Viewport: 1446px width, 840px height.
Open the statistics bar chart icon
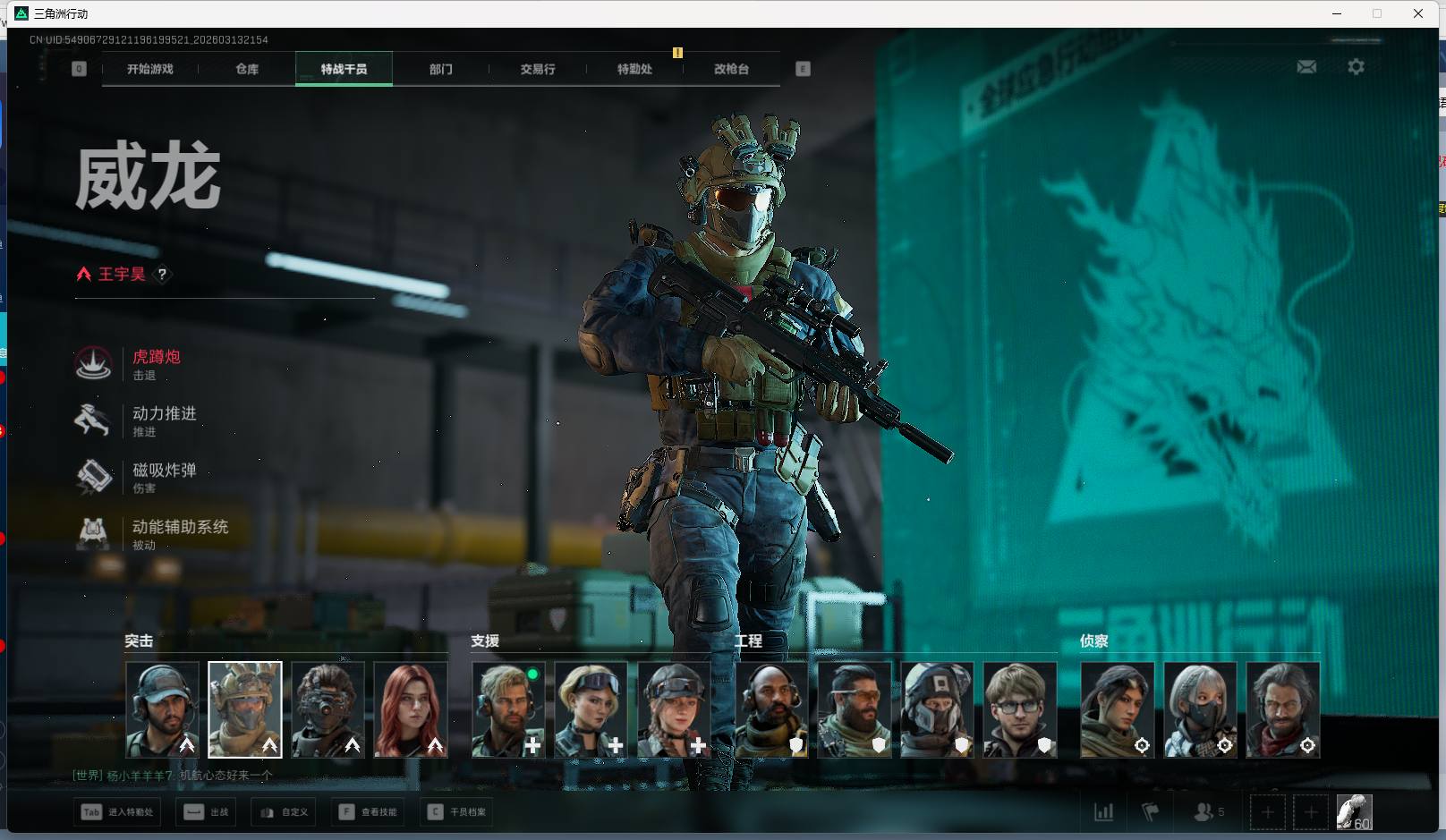point(1104,812)
